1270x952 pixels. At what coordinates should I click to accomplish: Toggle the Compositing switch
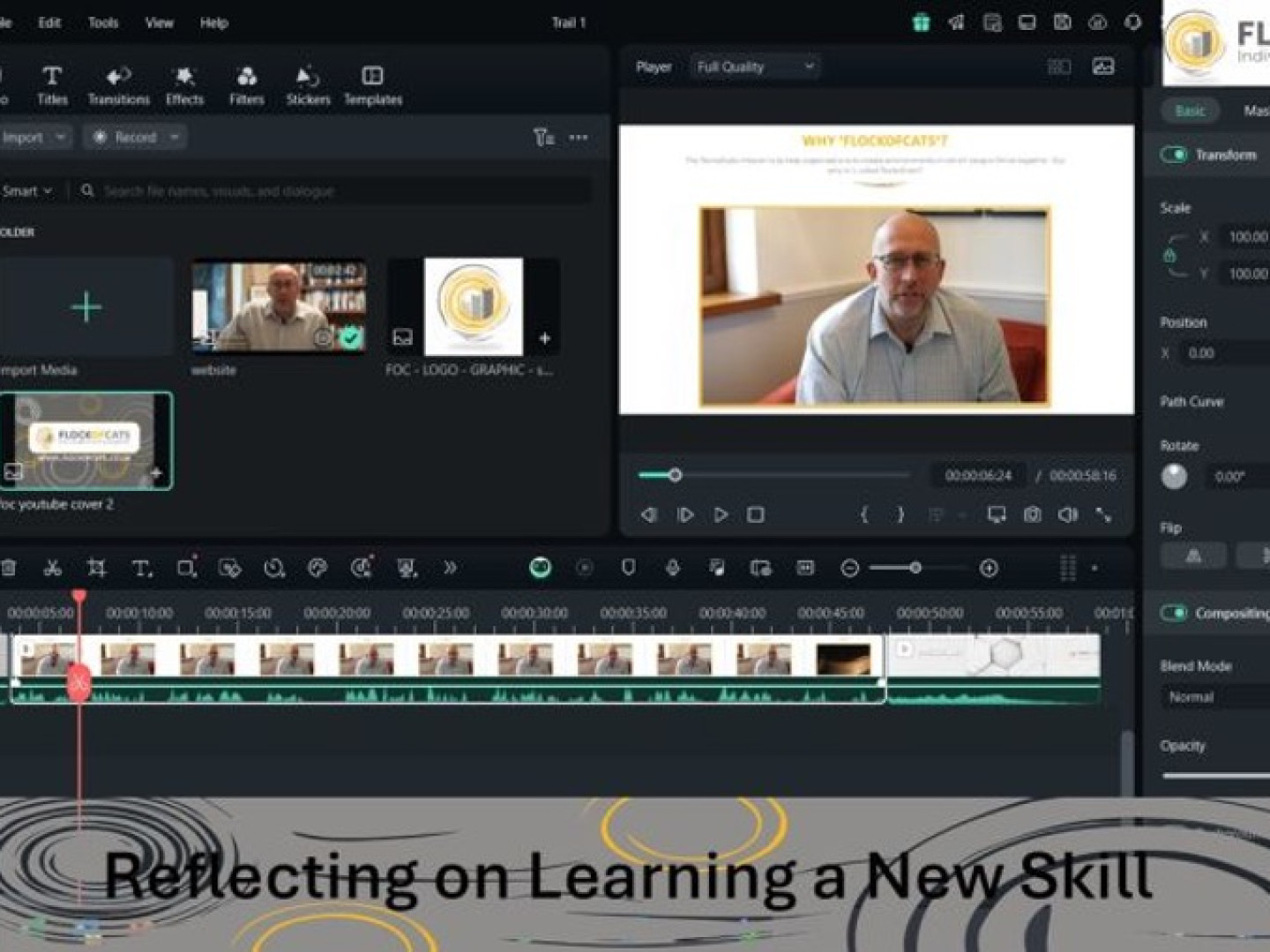pos(1174,613)
